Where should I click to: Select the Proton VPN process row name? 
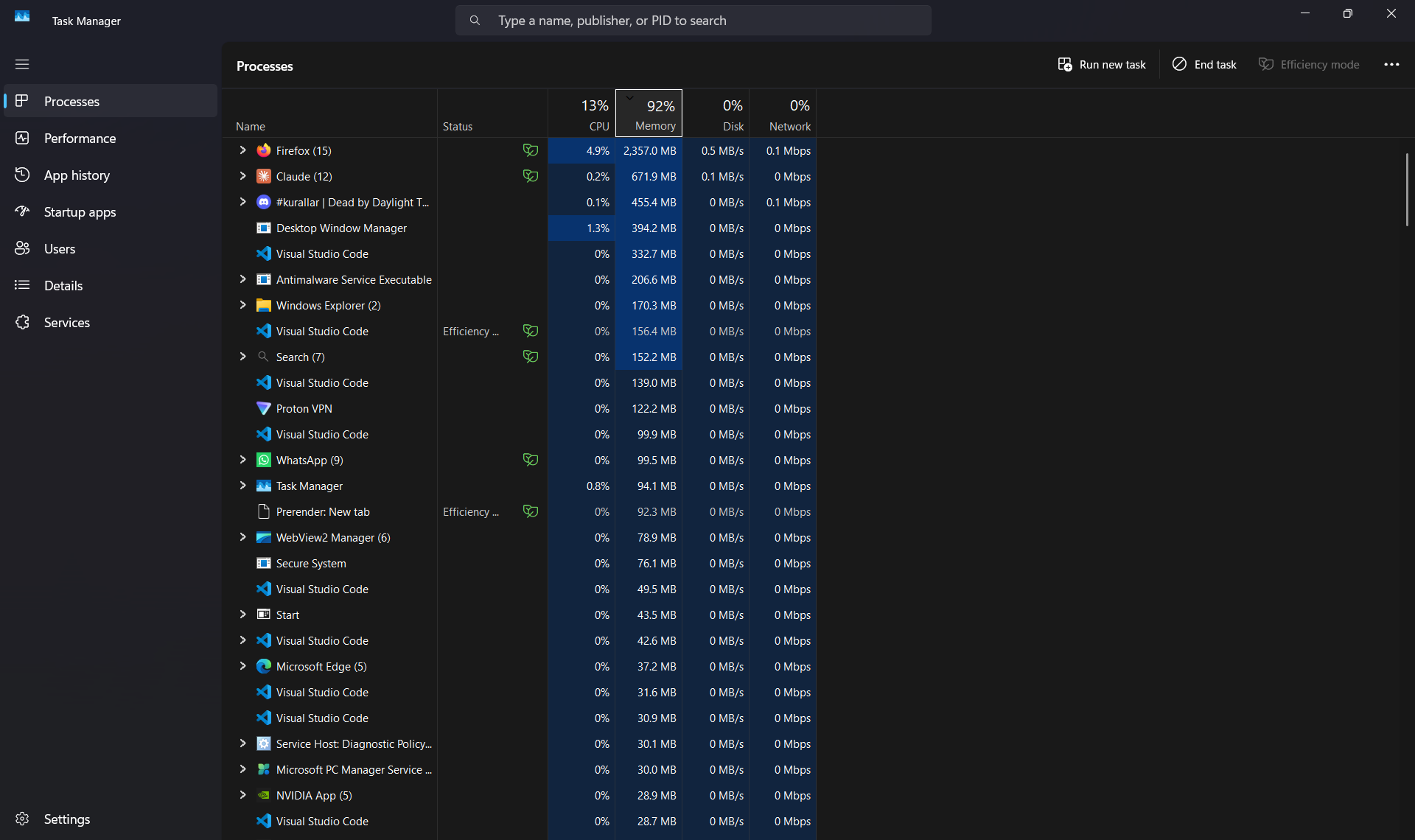(x=304, y=408)
